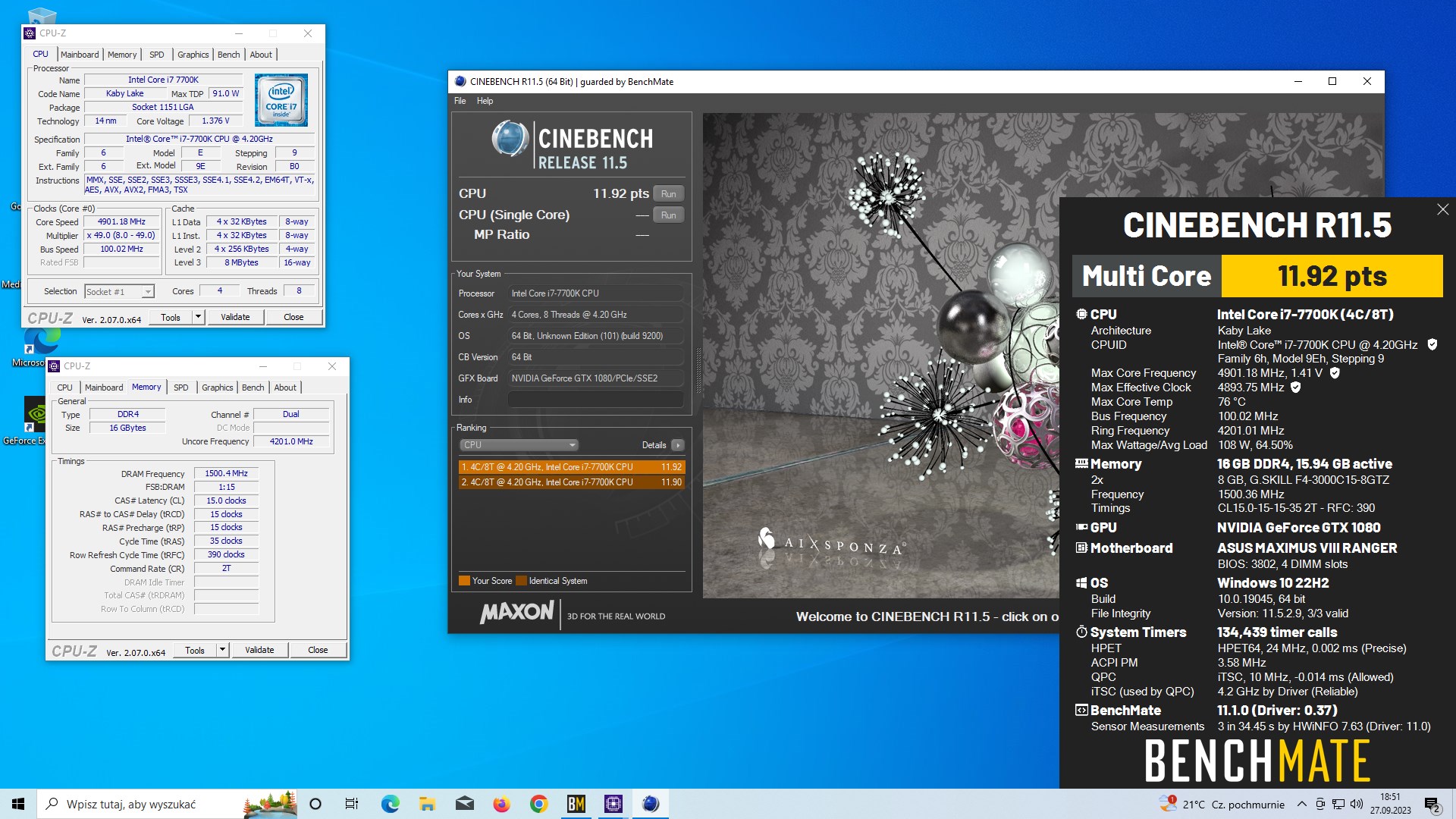The image size is (1456, 819).
Task: Switch to Bench tab in lower CPU-Z window
Action: tap(253, 388)
